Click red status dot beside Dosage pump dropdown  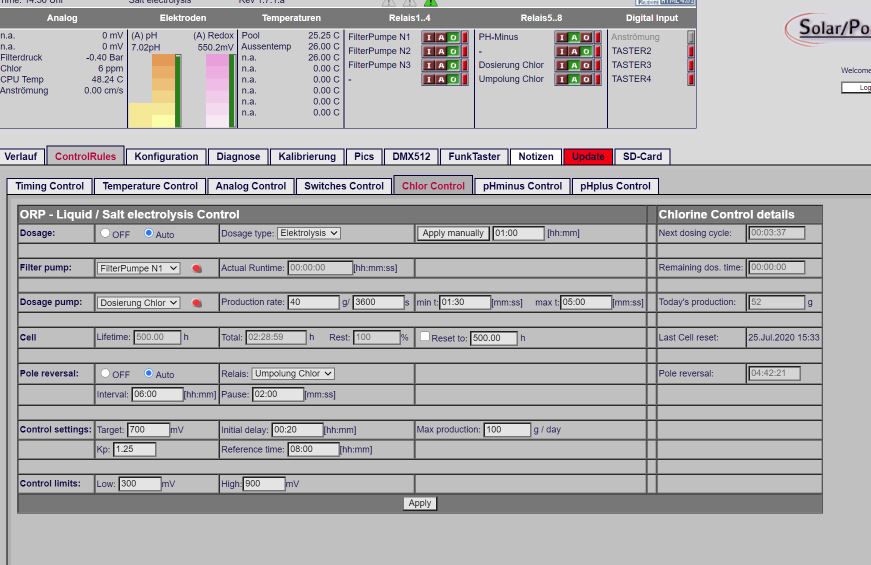197,303
